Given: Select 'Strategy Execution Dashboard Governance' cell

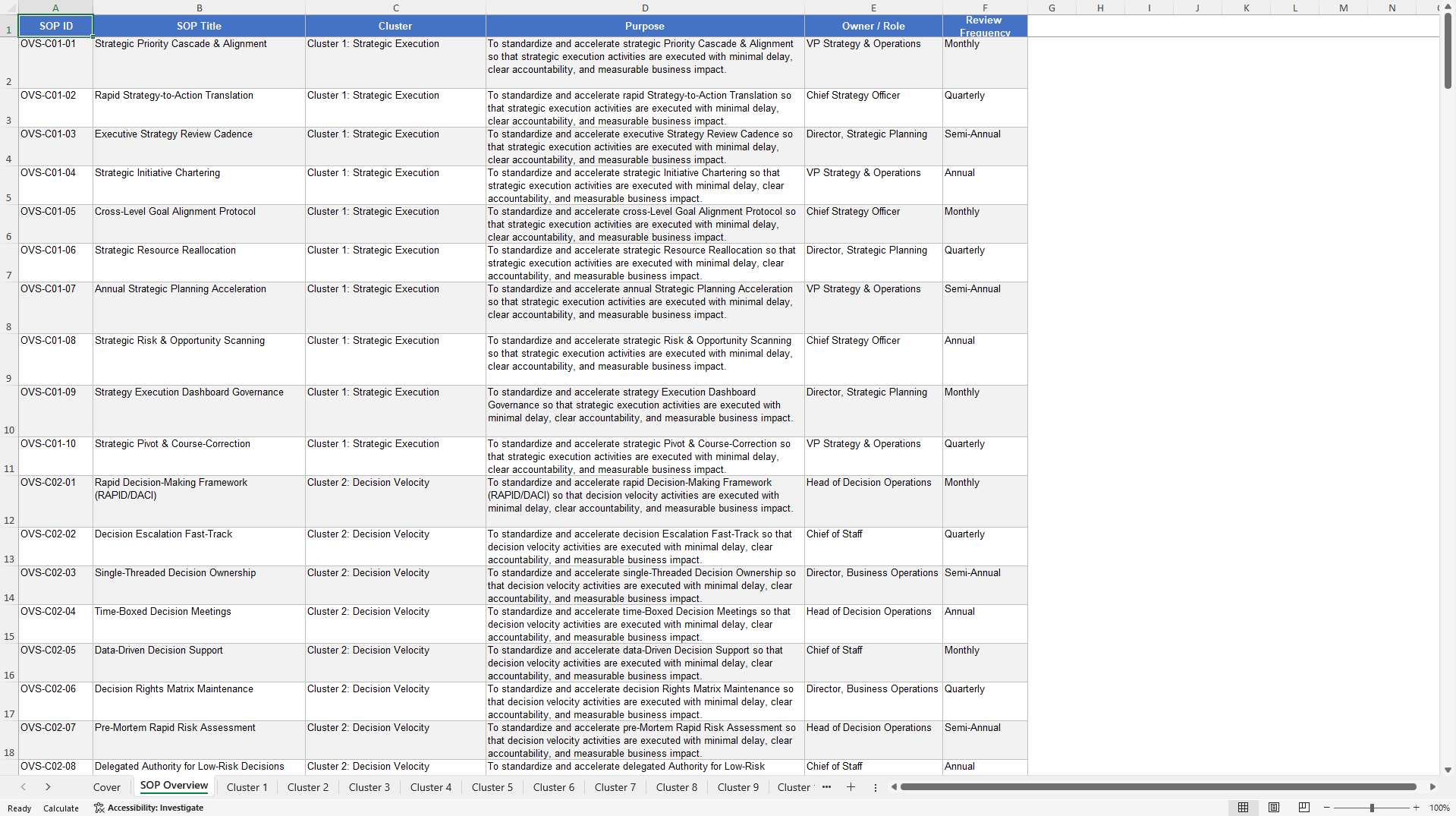Looking at the screenshot, I should 199,411.
